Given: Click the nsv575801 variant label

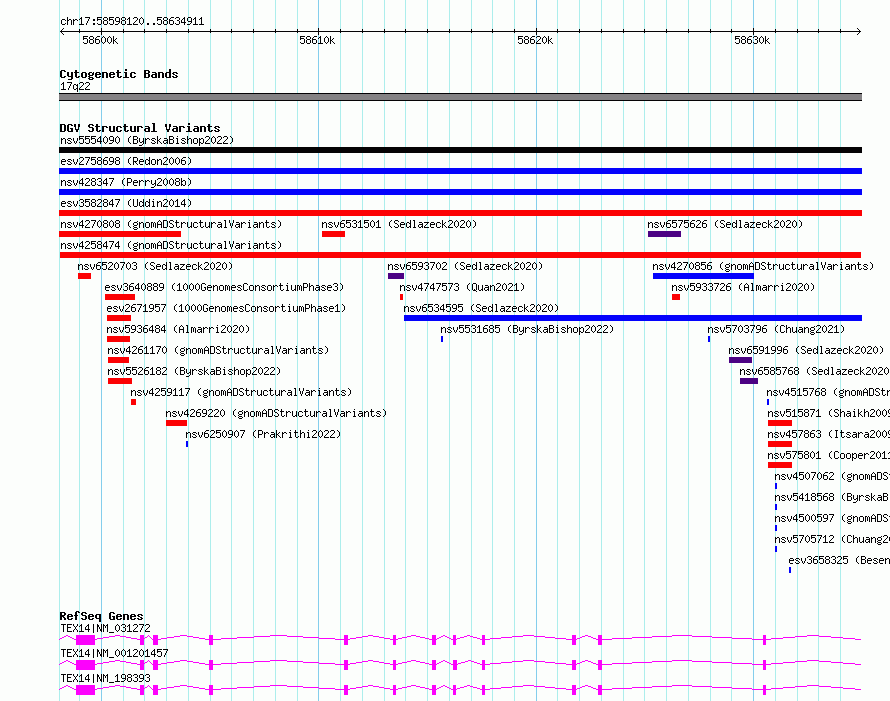Looking at the screenshot, I should coord(828,455).
